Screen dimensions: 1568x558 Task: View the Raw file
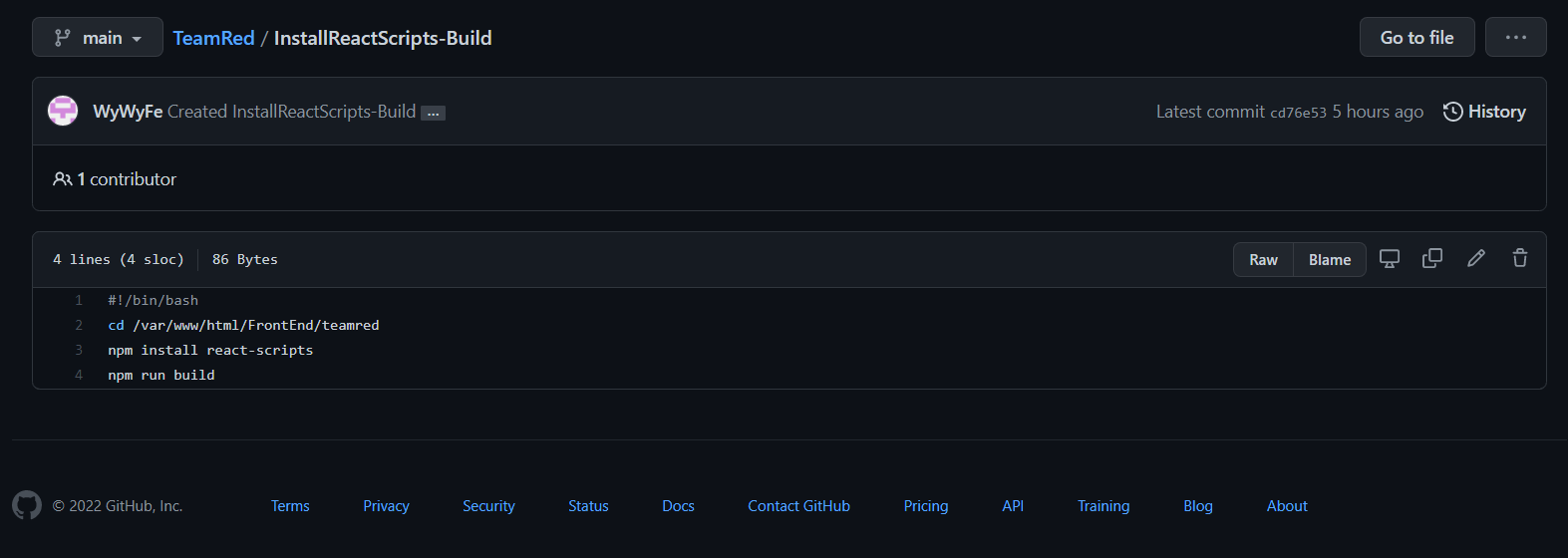[1263, 260]
